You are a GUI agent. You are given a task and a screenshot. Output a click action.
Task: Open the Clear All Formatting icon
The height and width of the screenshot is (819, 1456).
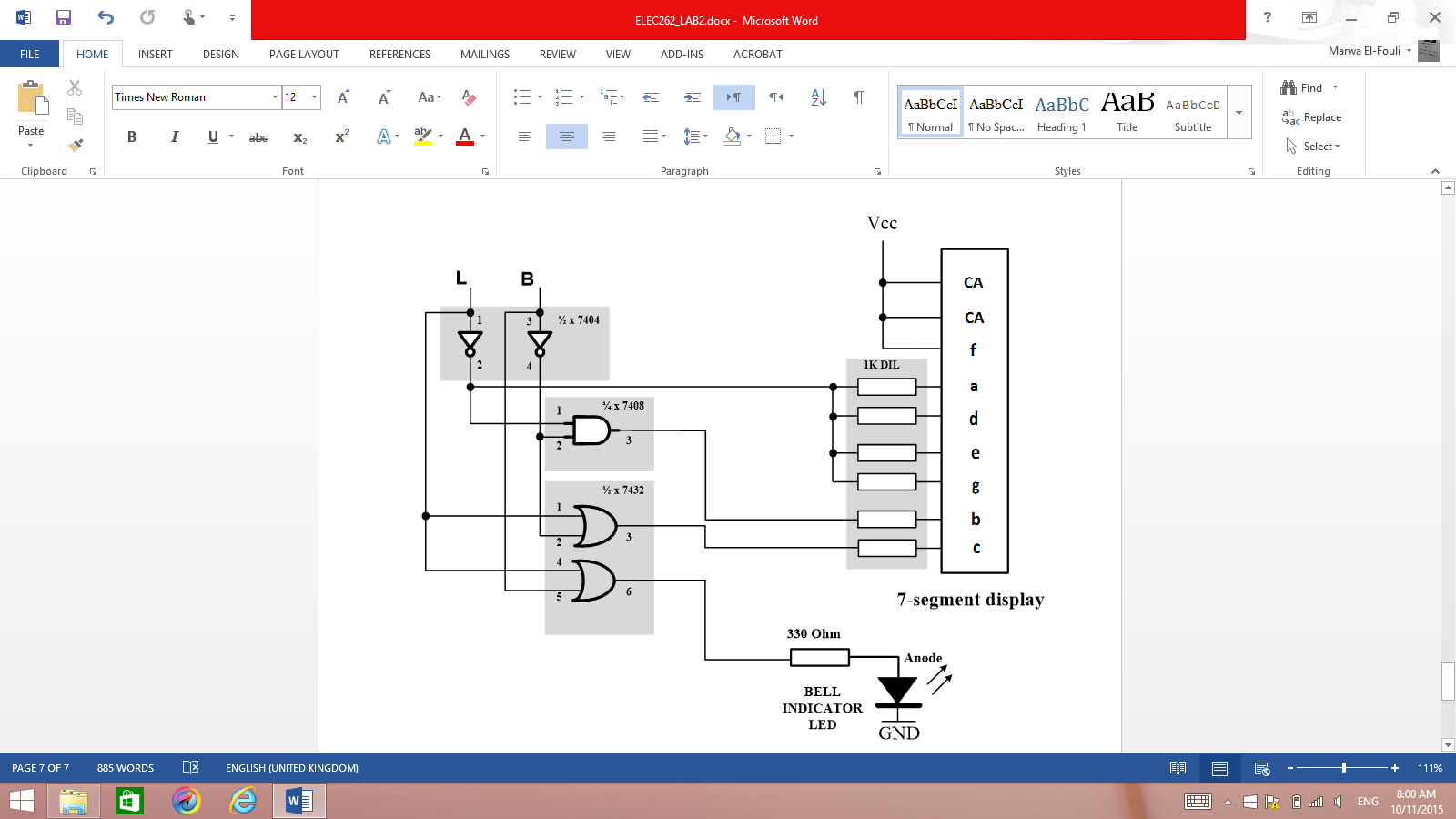[x=469, y=97]
